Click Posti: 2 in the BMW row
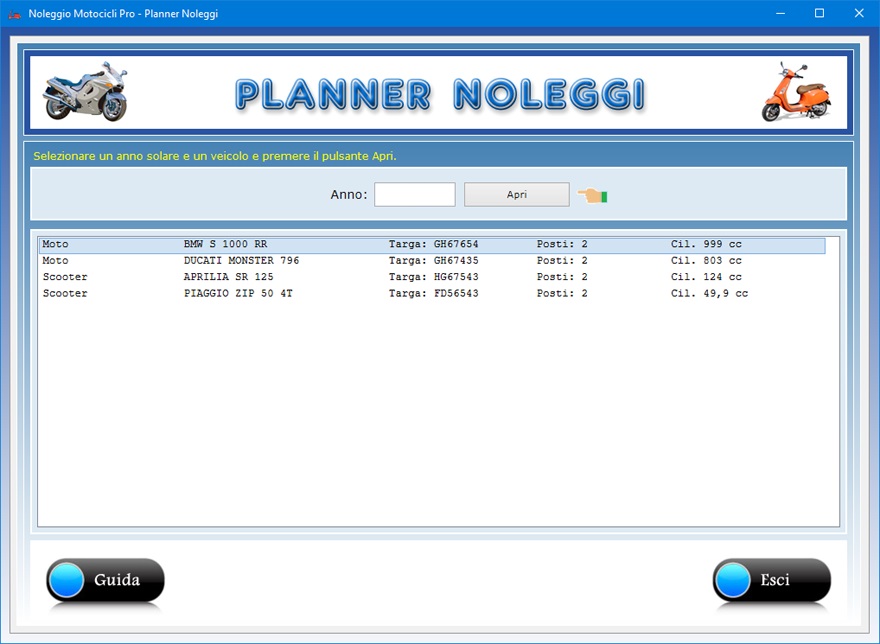The image size is (880, 644). (562, 244)
